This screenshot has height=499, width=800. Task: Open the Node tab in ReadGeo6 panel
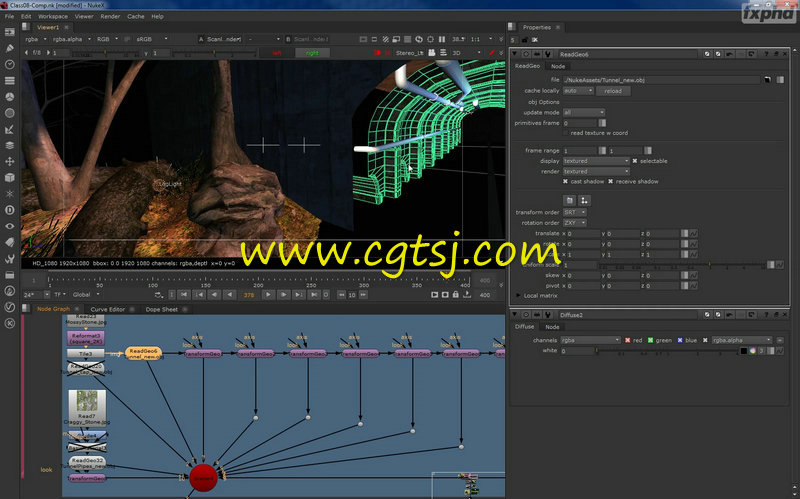coord(558,66)
